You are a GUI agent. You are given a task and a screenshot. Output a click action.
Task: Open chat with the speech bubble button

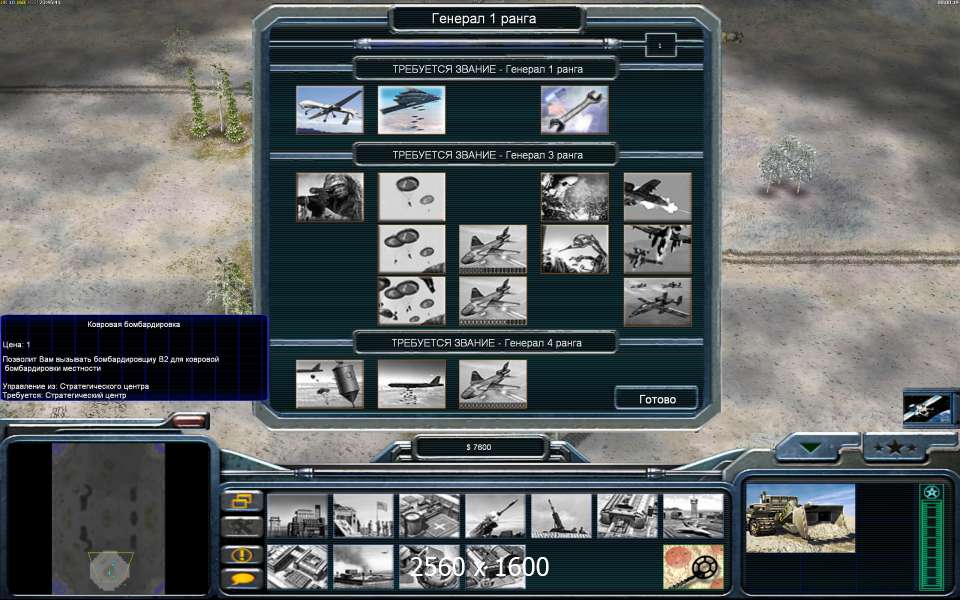242,579
